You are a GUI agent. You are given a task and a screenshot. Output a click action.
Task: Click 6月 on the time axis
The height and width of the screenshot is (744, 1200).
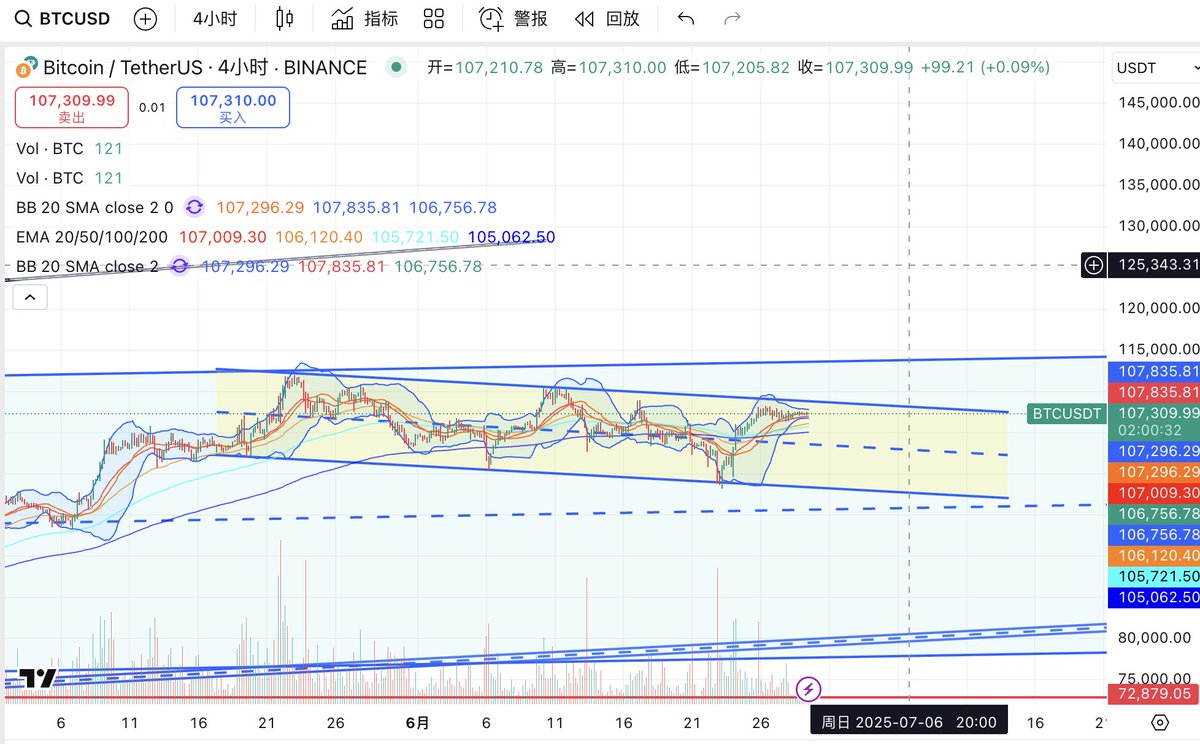[x=419, y=722]
